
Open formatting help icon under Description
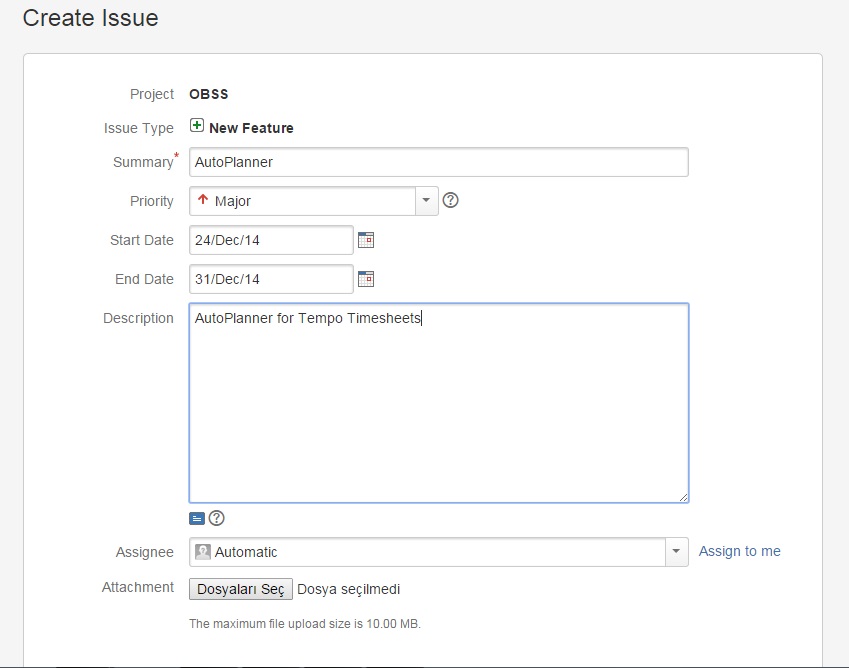pos(216,518)
